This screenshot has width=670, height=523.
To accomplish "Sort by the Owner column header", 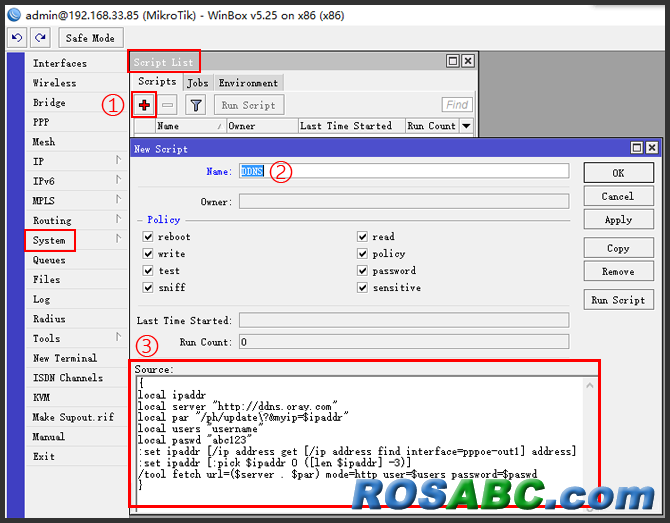I will click(x=262, y=126).
